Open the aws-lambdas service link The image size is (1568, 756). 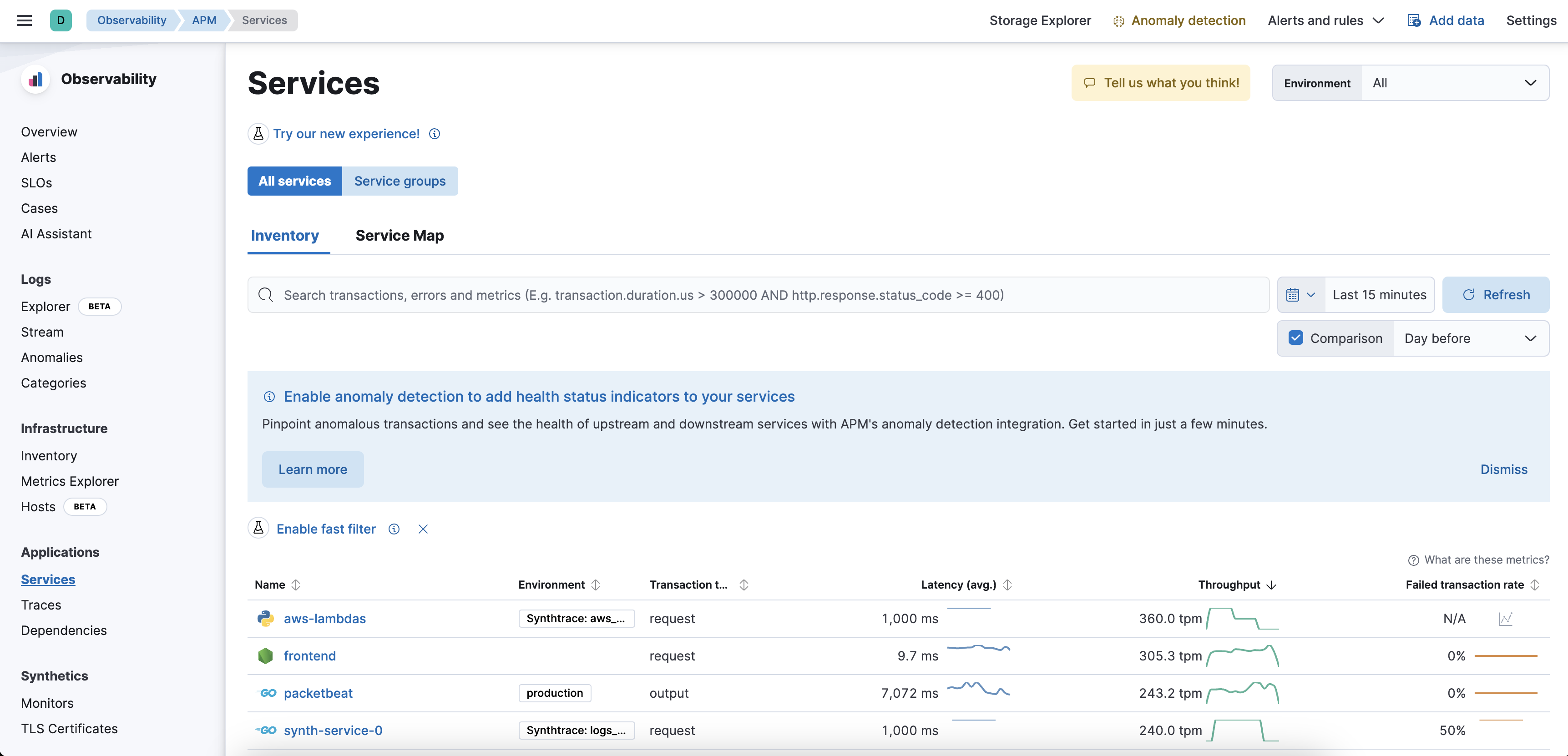pos(324,619)
